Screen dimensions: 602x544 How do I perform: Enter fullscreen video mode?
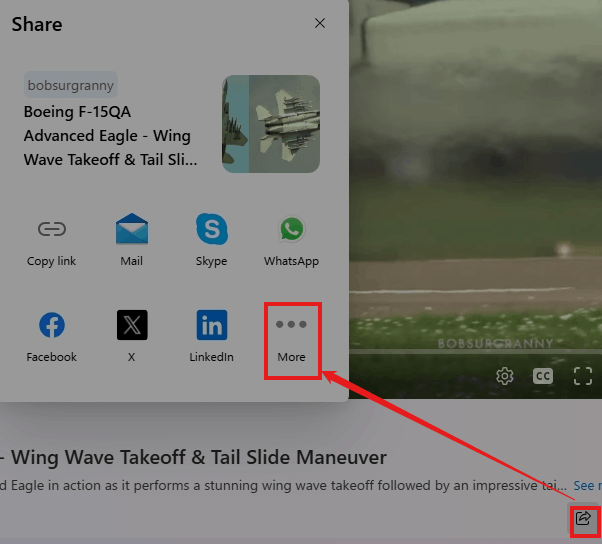pos(582,376)
